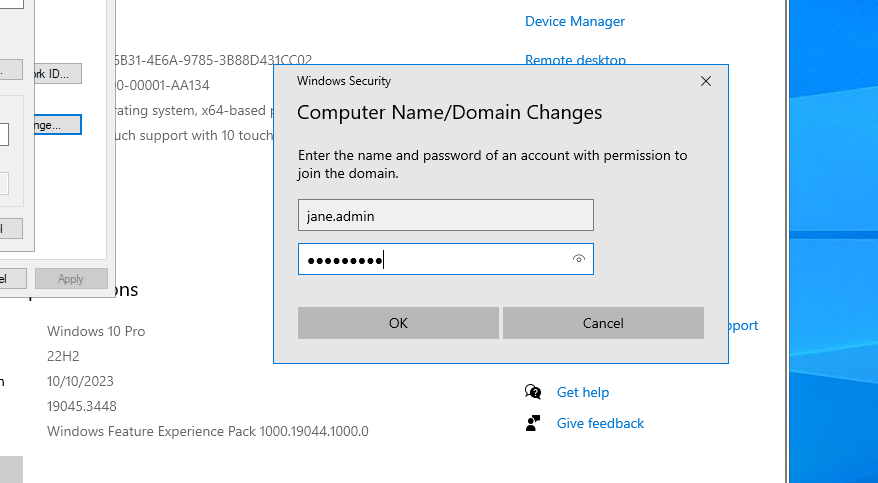The width and height of the screenshot is (878, 483).
Task: Click the jane.admin username field
Action: tap(445, 215)
